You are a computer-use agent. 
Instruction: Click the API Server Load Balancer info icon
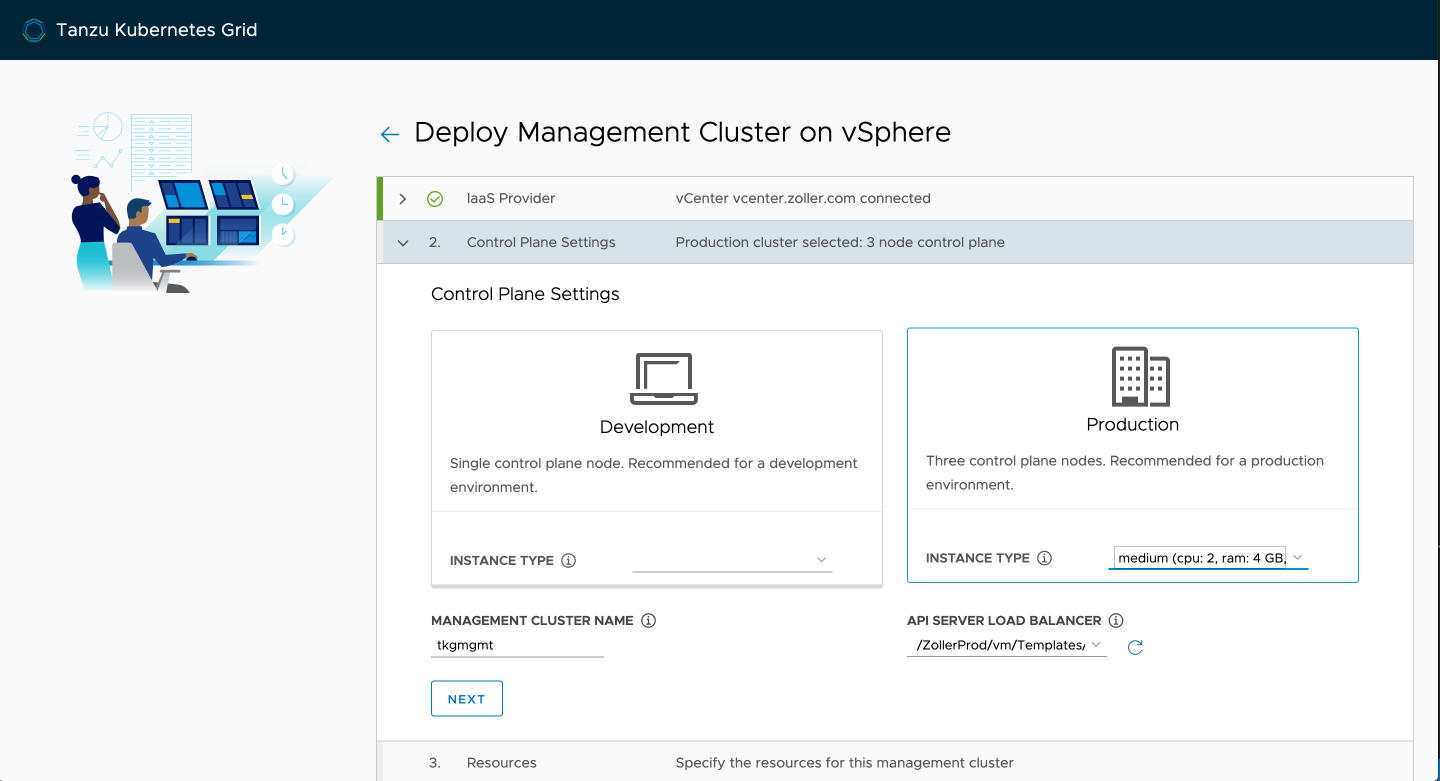[x=1117, y=621]
